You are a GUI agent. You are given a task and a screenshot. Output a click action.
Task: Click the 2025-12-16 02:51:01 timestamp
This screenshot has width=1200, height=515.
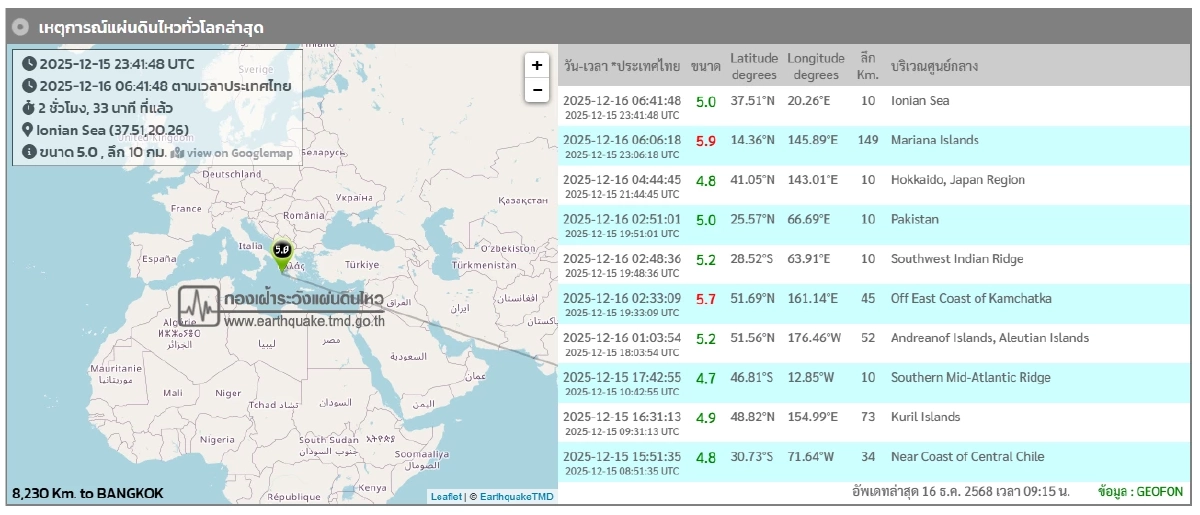622,219
